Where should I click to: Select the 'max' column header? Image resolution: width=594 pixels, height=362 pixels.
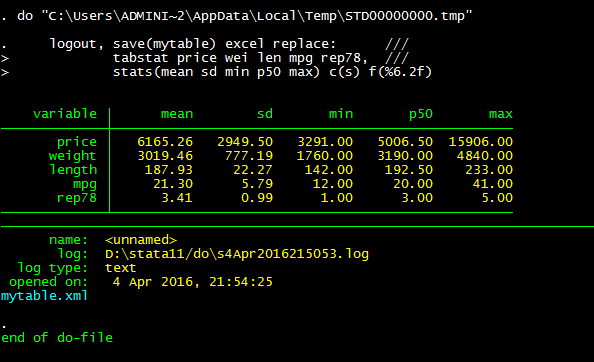(501, 114)
